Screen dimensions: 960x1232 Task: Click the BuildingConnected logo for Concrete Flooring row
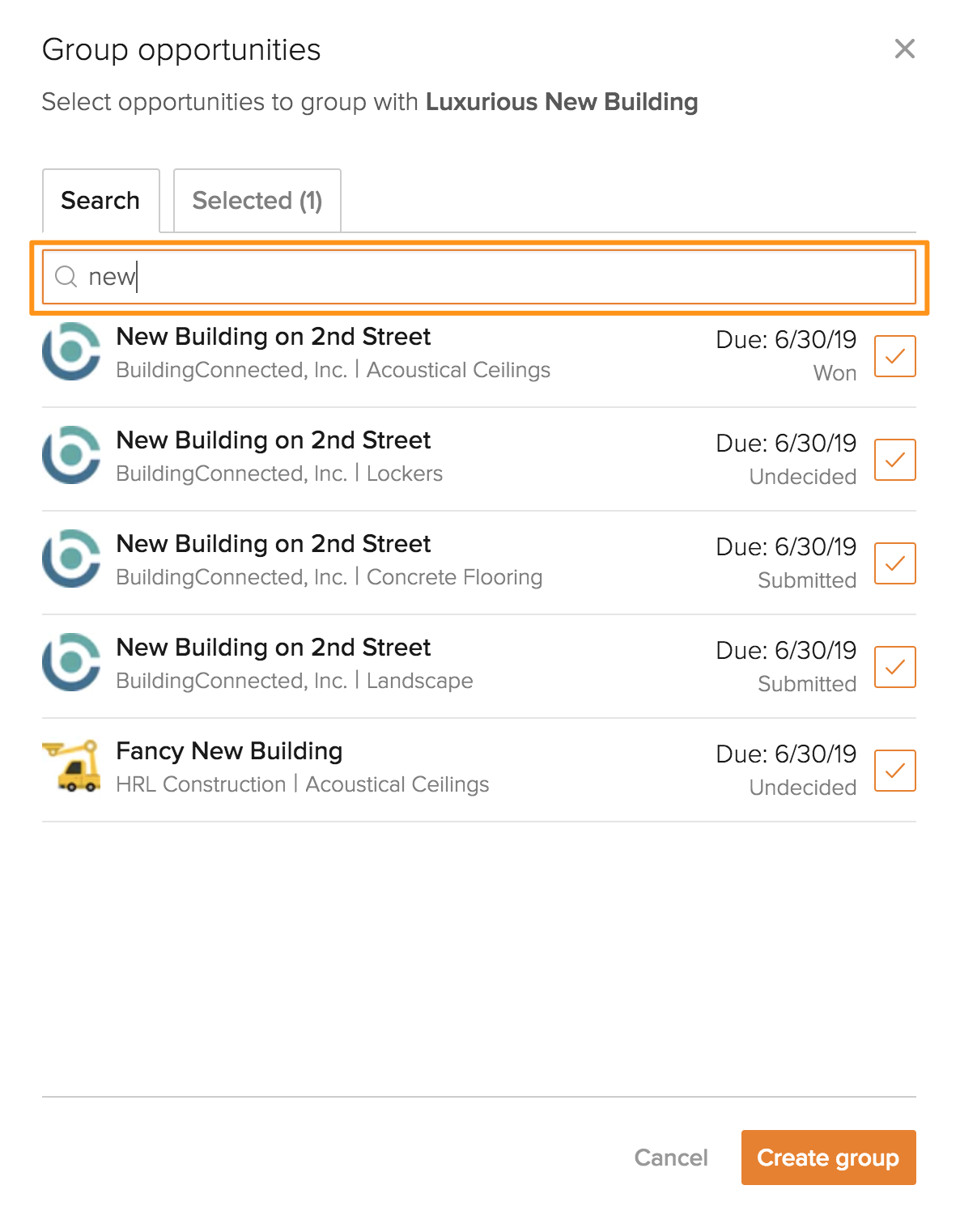tap(71, 559)
